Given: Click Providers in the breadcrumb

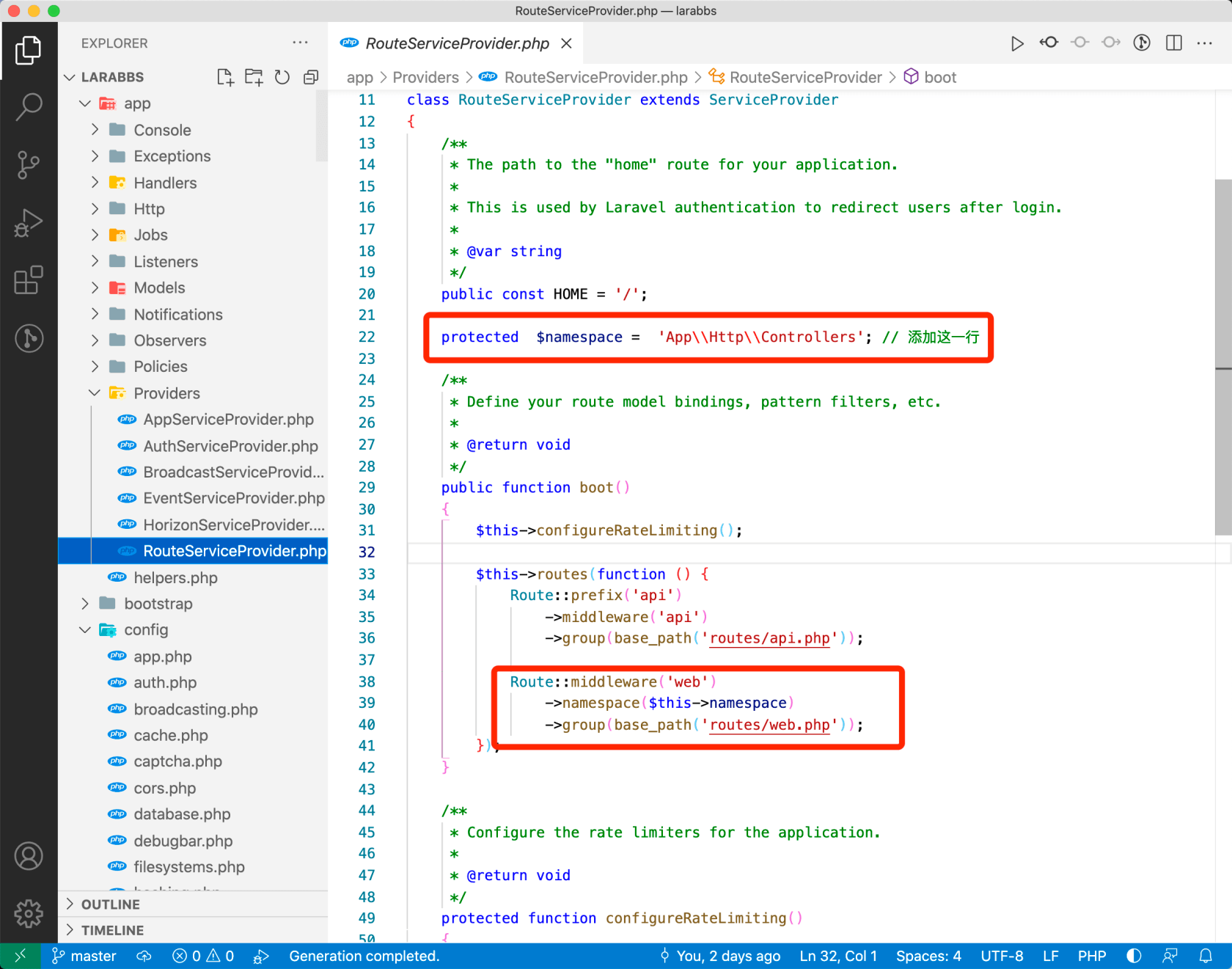Looking at the screenshot, I should pyautogui.click(x=425, y=77).
